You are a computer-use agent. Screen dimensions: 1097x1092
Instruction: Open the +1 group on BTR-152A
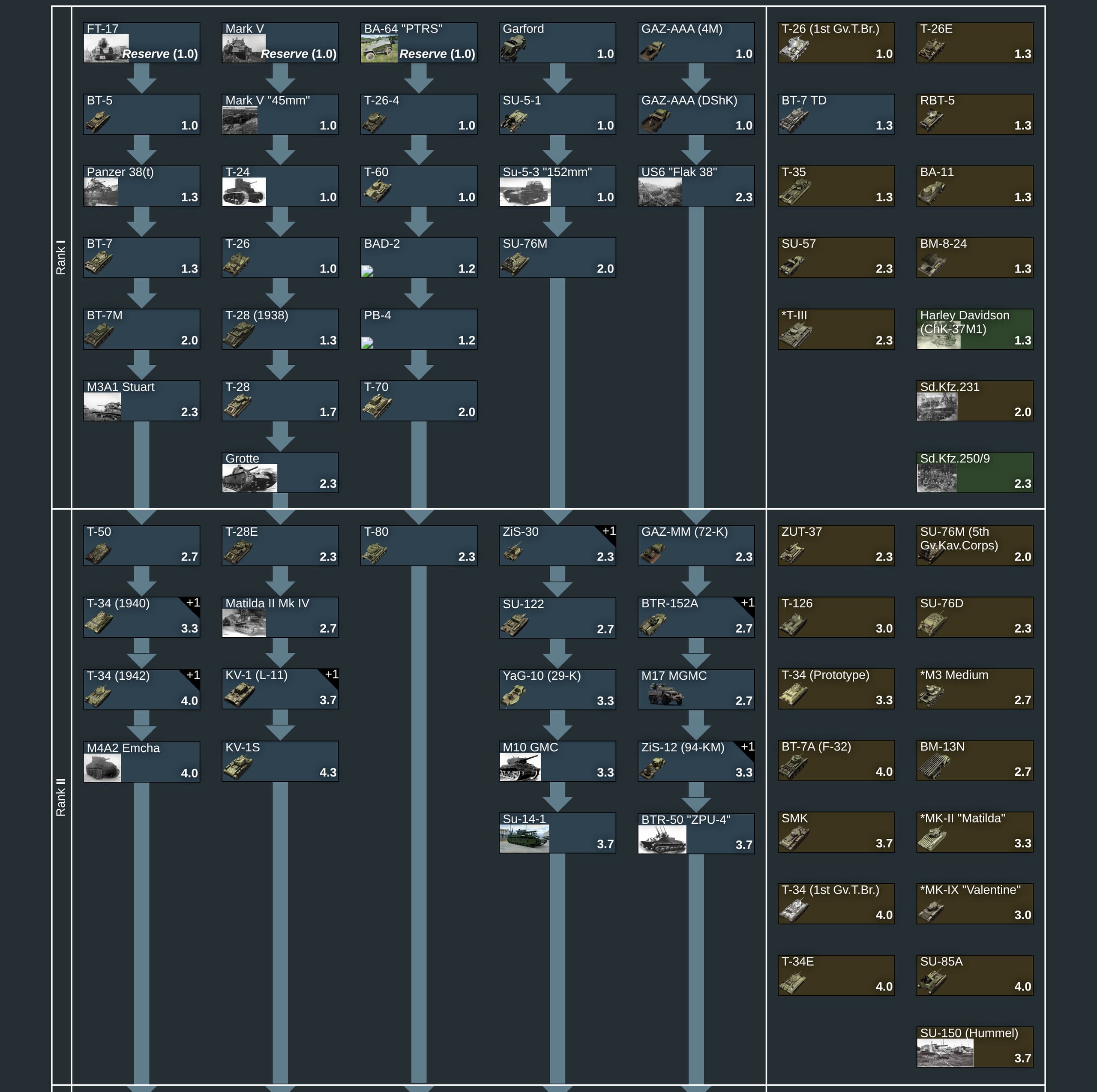pos(747,603)
